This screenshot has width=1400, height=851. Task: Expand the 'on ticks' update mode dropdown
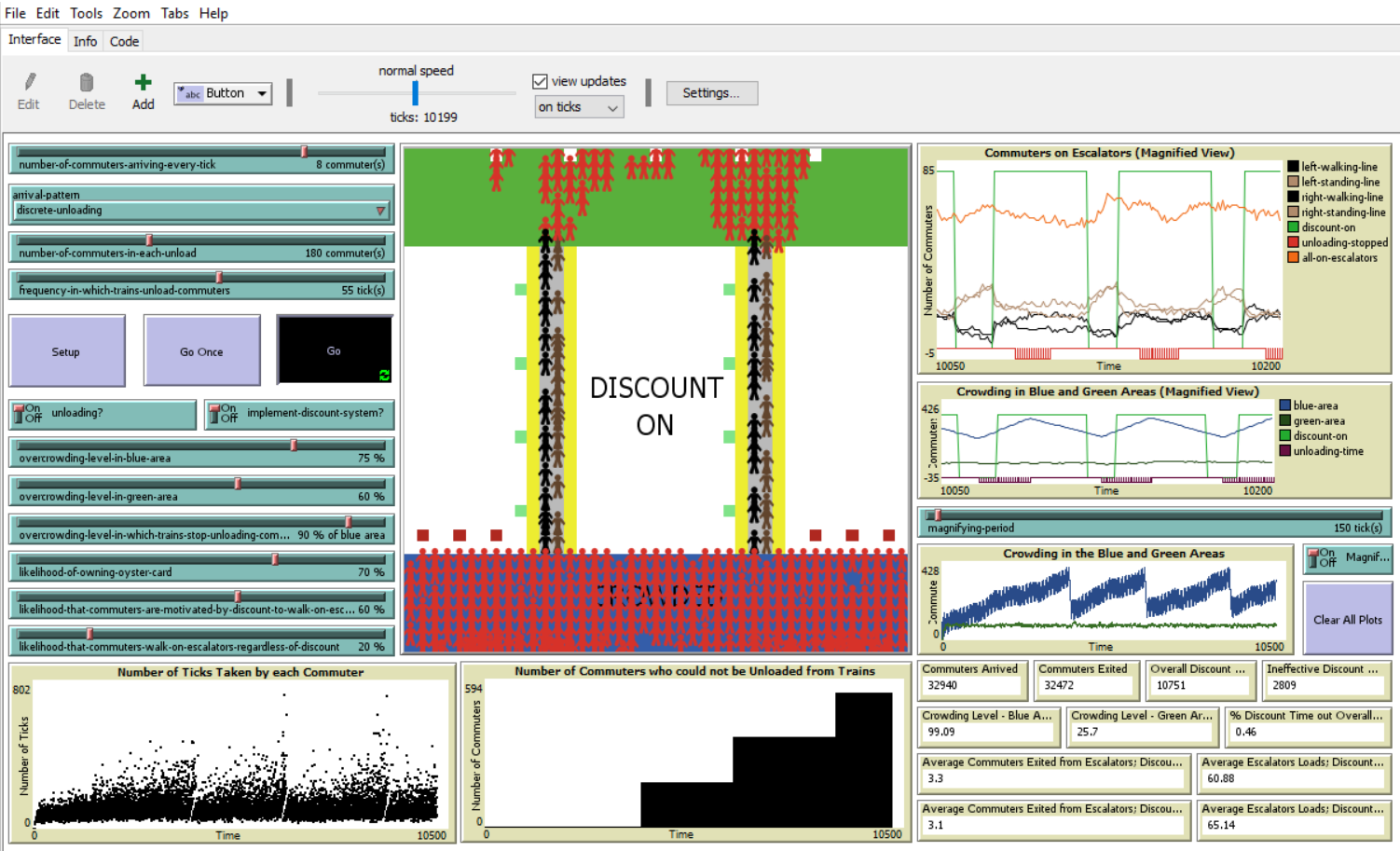579,107
